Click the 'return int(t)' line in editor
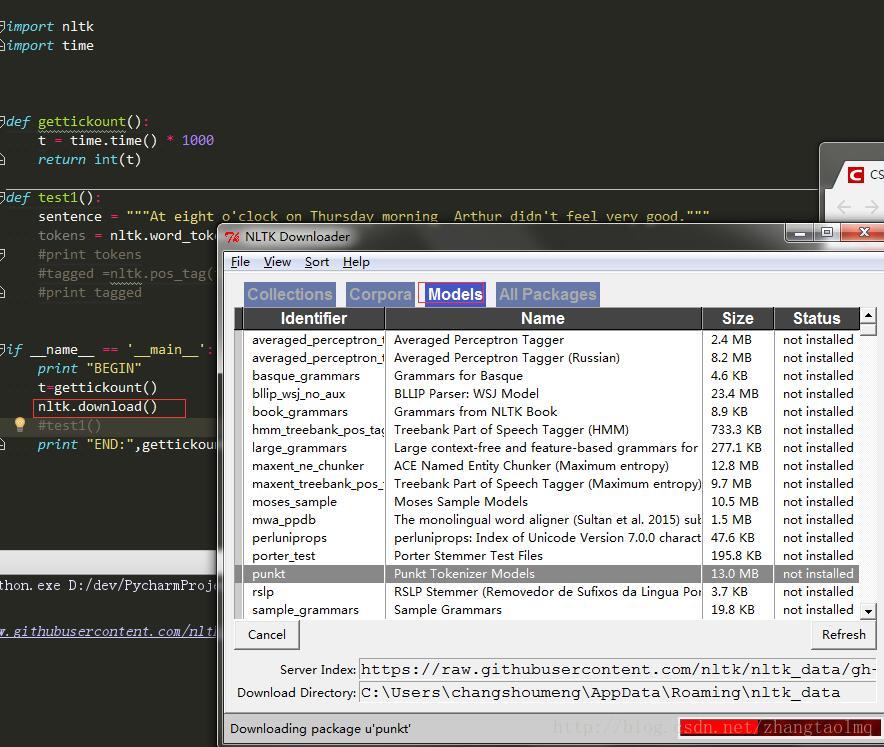This screenshot has height=747, width=884. (89, 160)
